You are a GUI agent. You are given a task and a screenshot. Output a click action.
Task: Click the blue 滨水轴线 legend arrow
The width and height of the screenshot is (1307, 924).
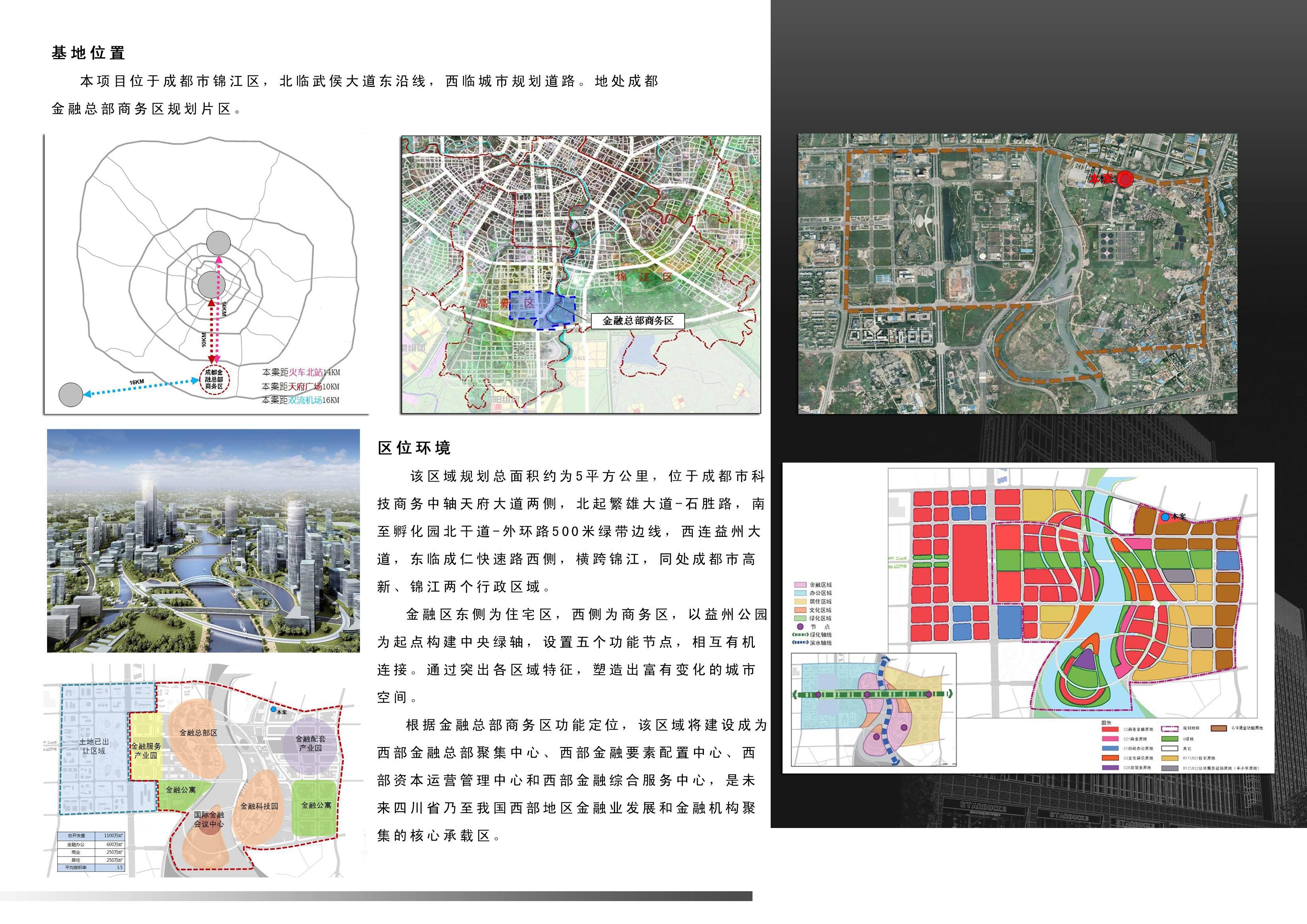(800, 643)
